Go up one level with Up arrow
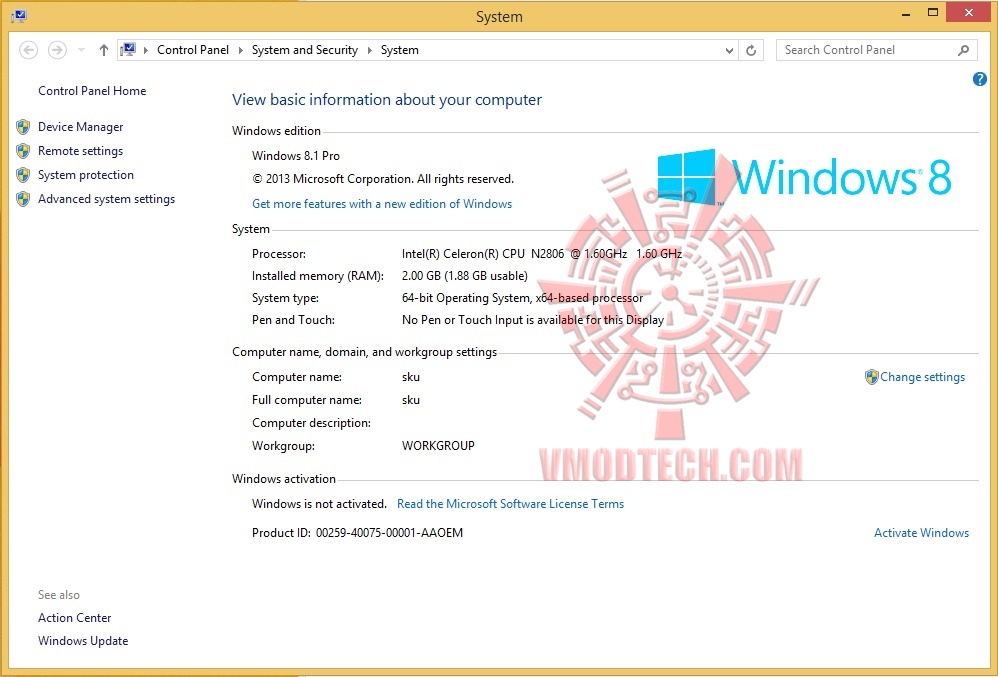This screenshot has width=998, height=677. 104,50
